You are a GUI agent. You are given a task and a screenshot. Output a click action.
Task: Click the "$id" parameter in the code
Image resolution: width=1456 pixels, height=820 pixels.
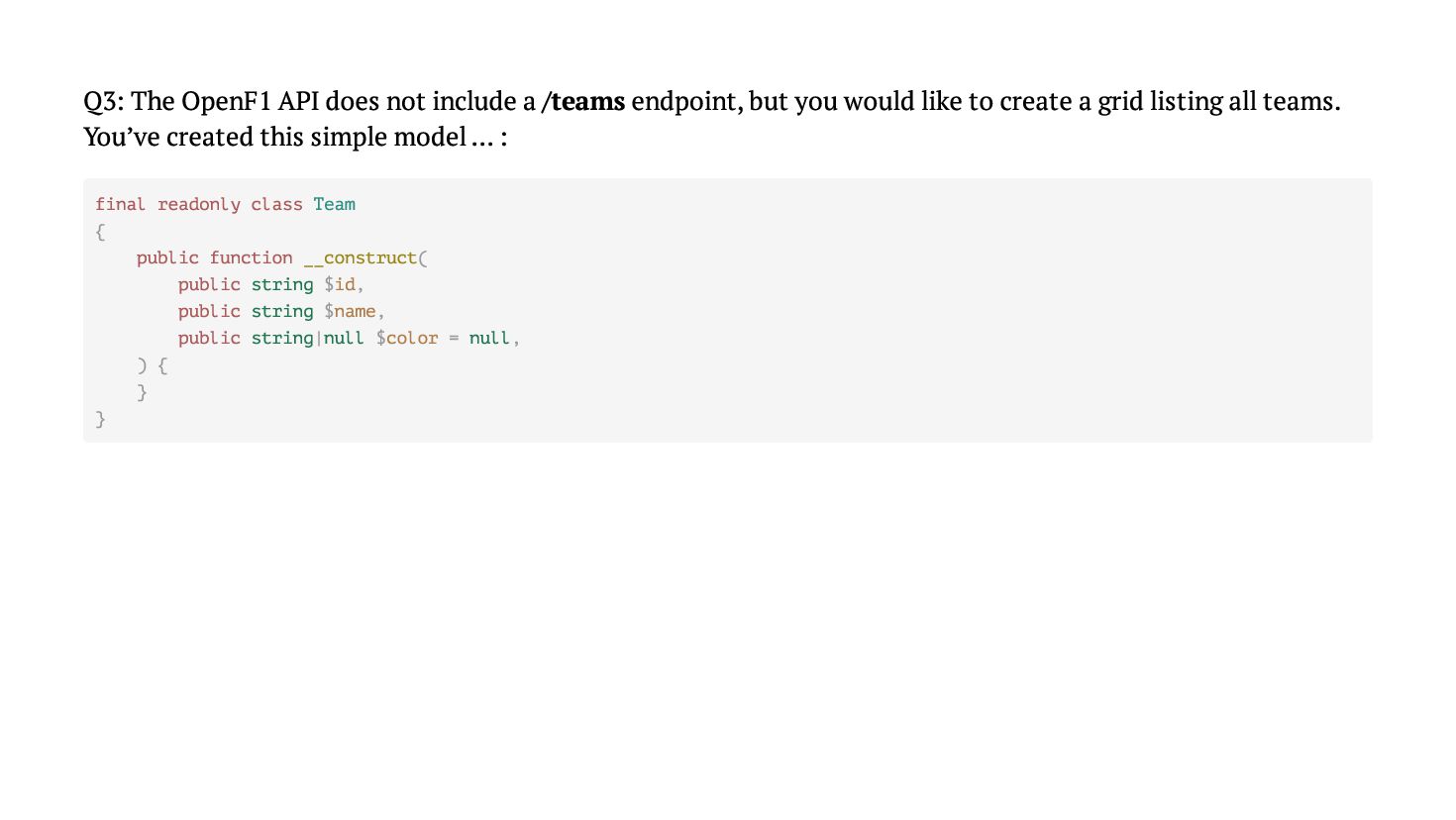pyautogui.click(x=340, y=285)
